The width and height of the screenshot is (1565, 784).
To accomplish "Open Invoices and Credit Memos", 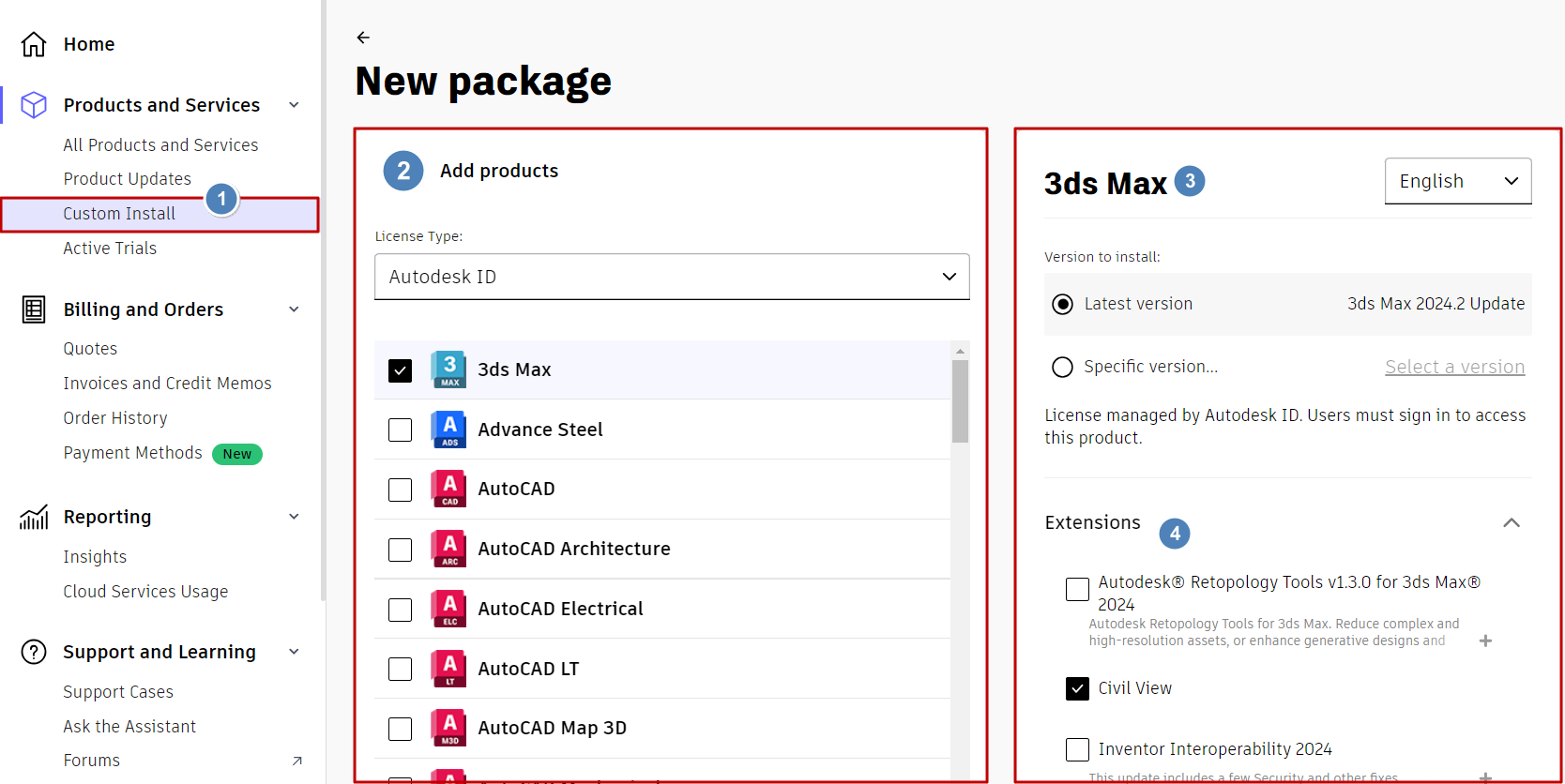I will [167, 384].
